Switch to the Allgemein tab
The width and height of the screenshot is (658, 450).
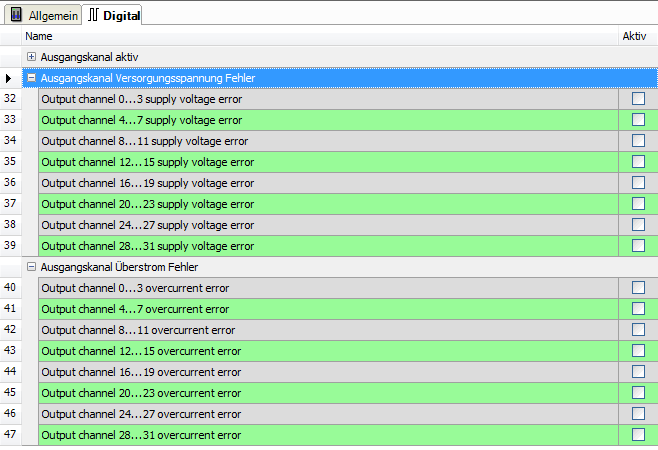[x=43, y=15]
